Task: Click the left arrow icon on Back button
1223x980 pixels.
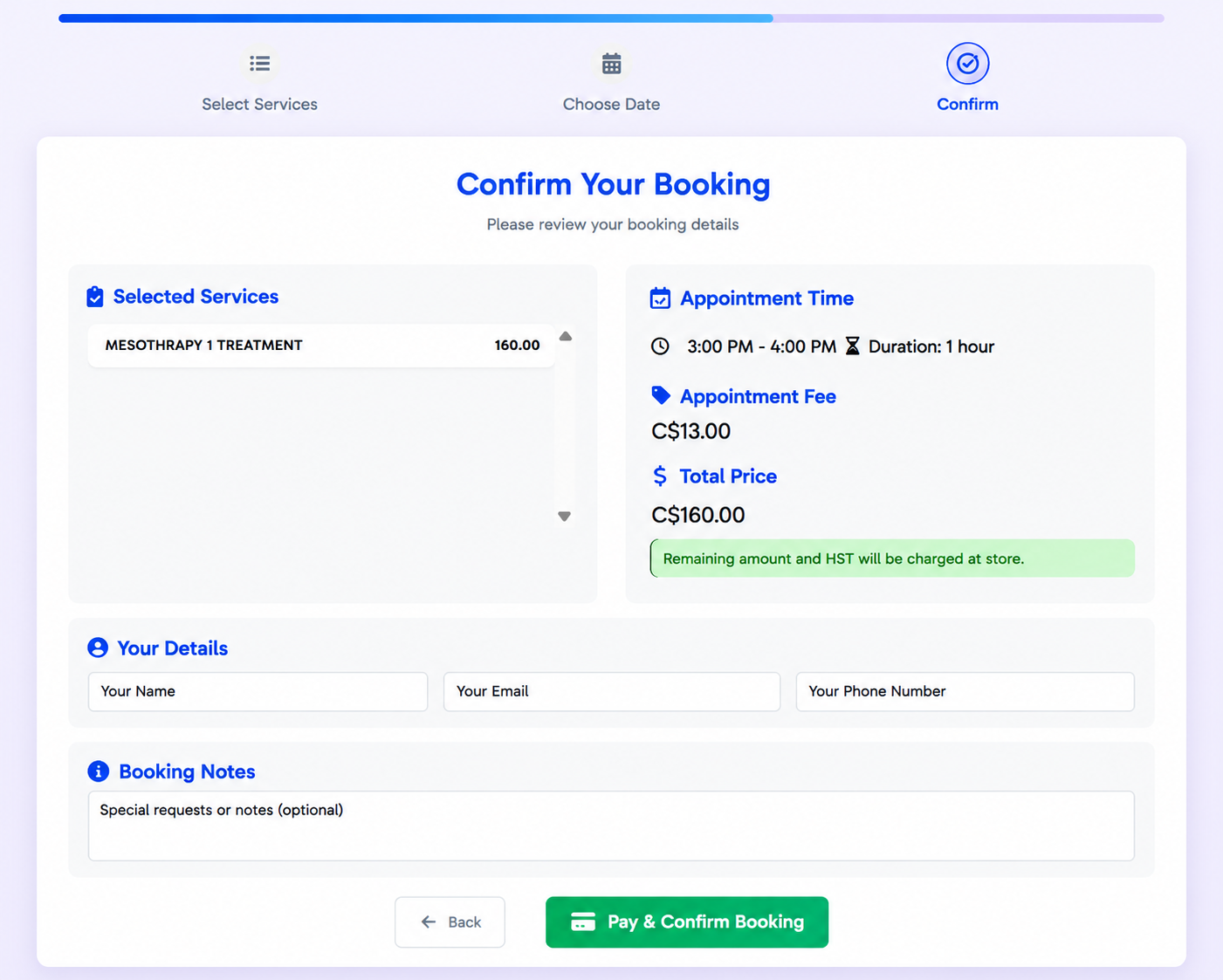Action: [429, 922]
